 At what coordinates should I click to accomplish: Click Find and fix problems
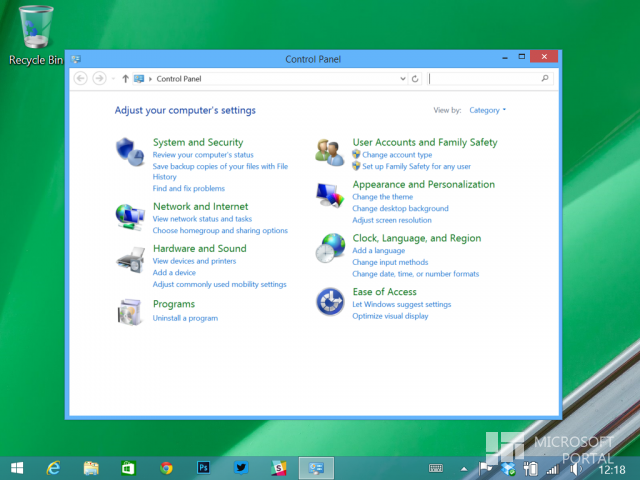[189, 188]
